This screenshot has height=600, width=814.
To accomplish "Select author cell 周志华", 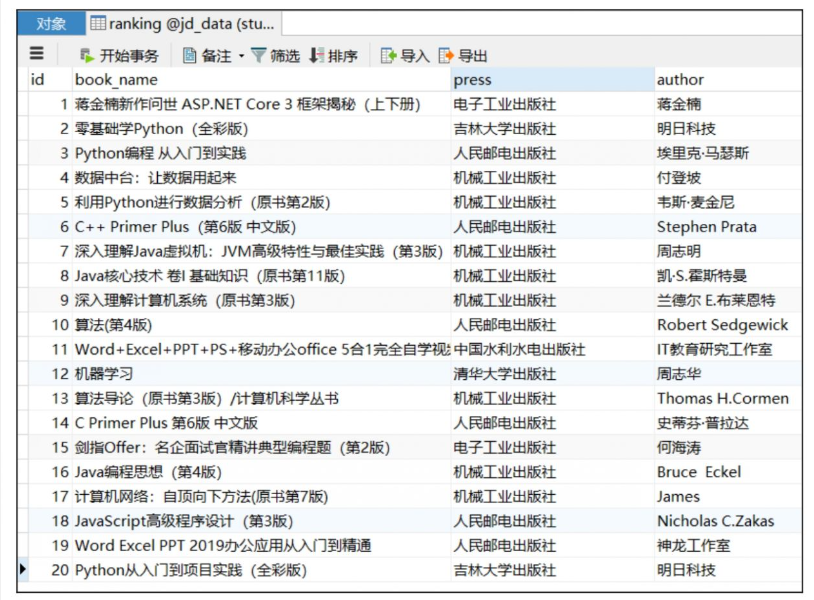I will (x=728, y=374).
